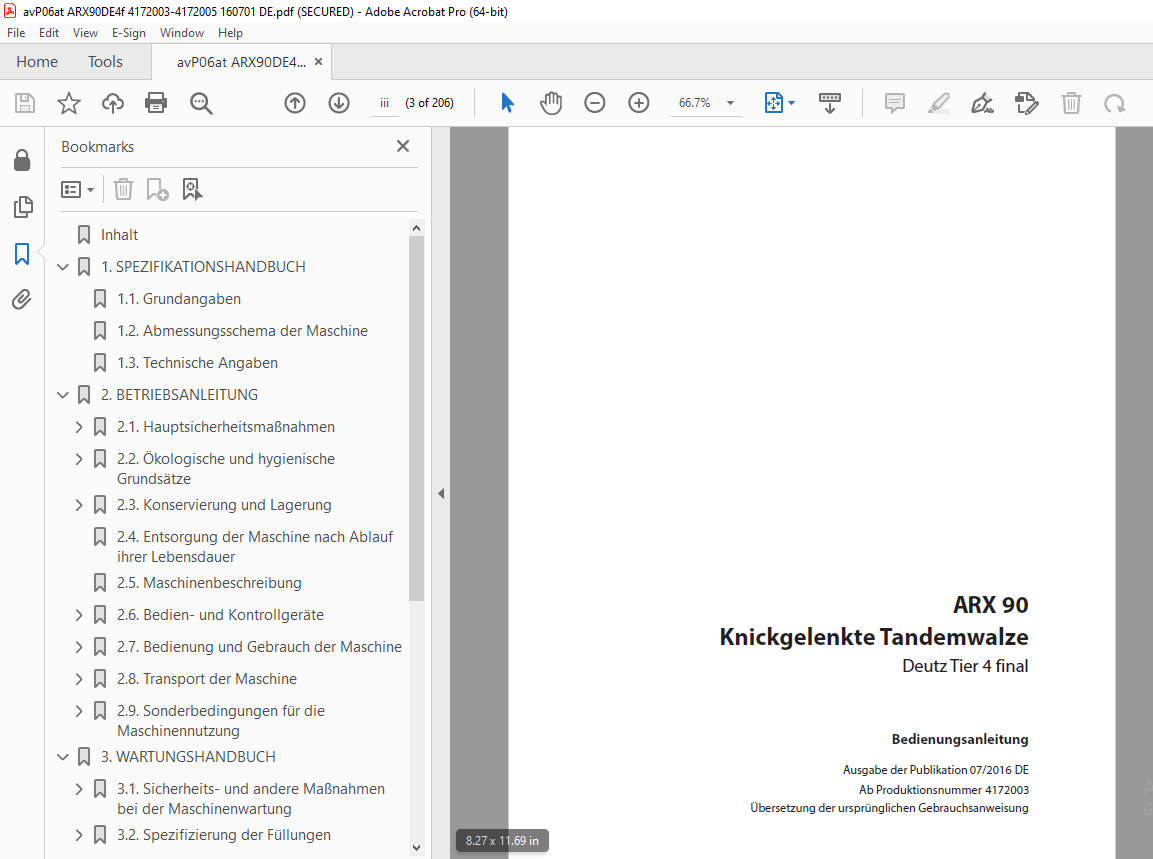Open 1.1. Grundangaben bookmark
1153x859 pixels.
click(179, 299)
